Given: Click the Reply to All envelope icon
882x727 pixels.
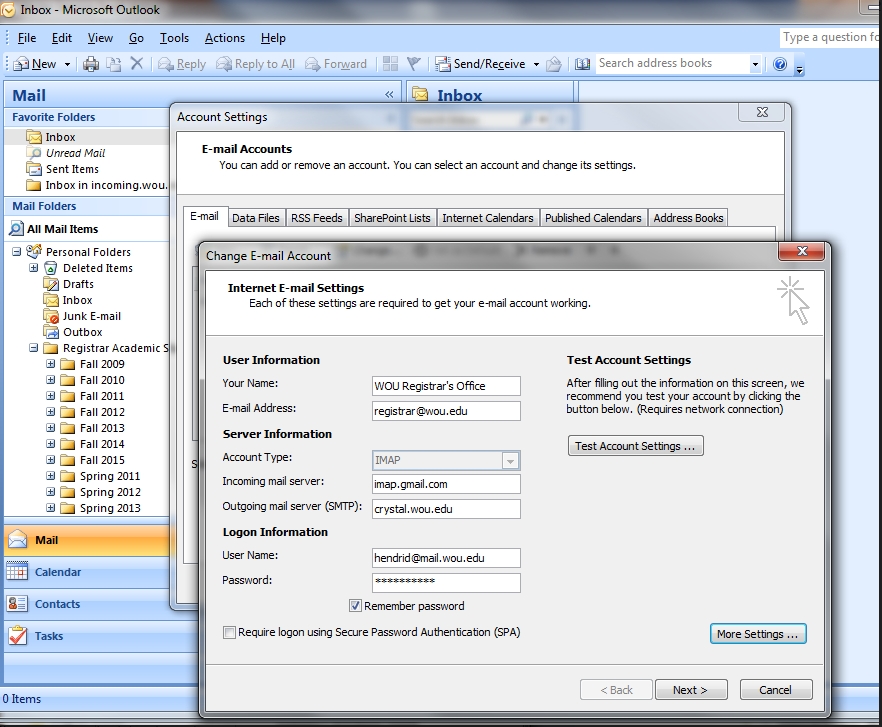Looking at the screenshot, I should 224,64.
